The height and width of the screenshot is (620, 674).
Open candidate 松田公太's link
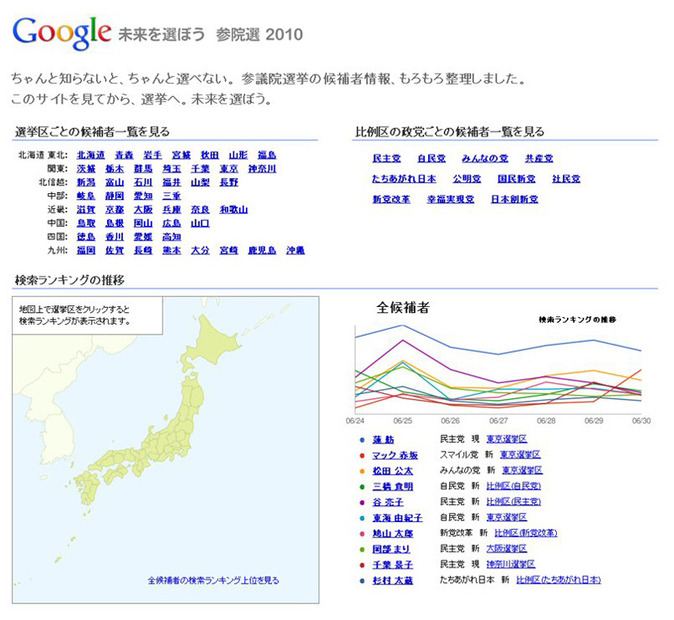click(392, 471)
